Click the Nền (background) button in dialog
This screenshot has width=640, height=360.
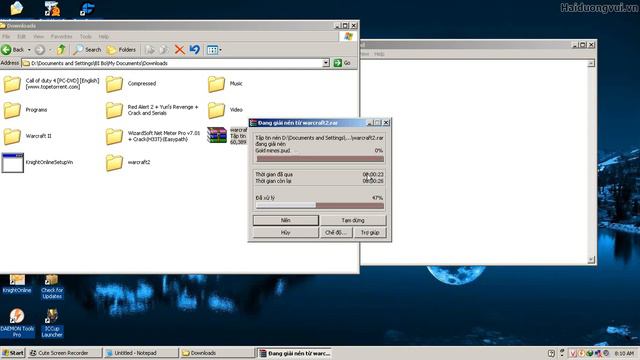(x=286, y=220)
